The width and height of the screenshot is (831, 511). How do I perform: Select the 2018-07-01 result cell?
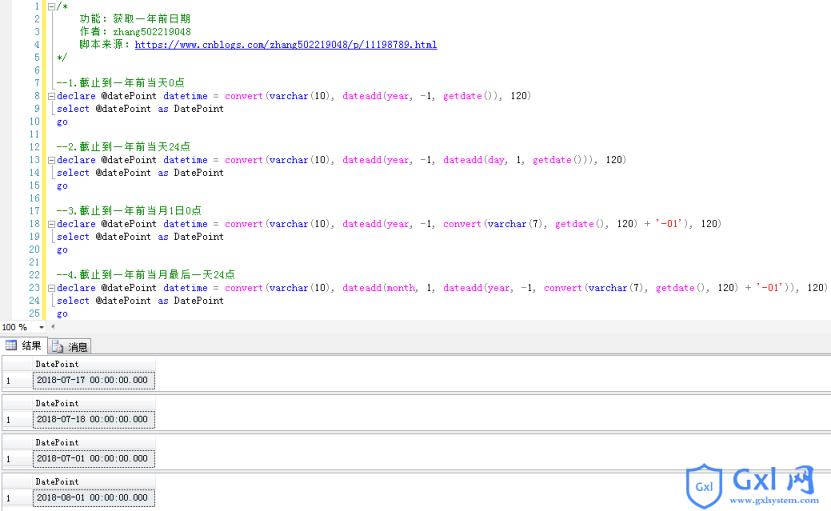[94, 459]
